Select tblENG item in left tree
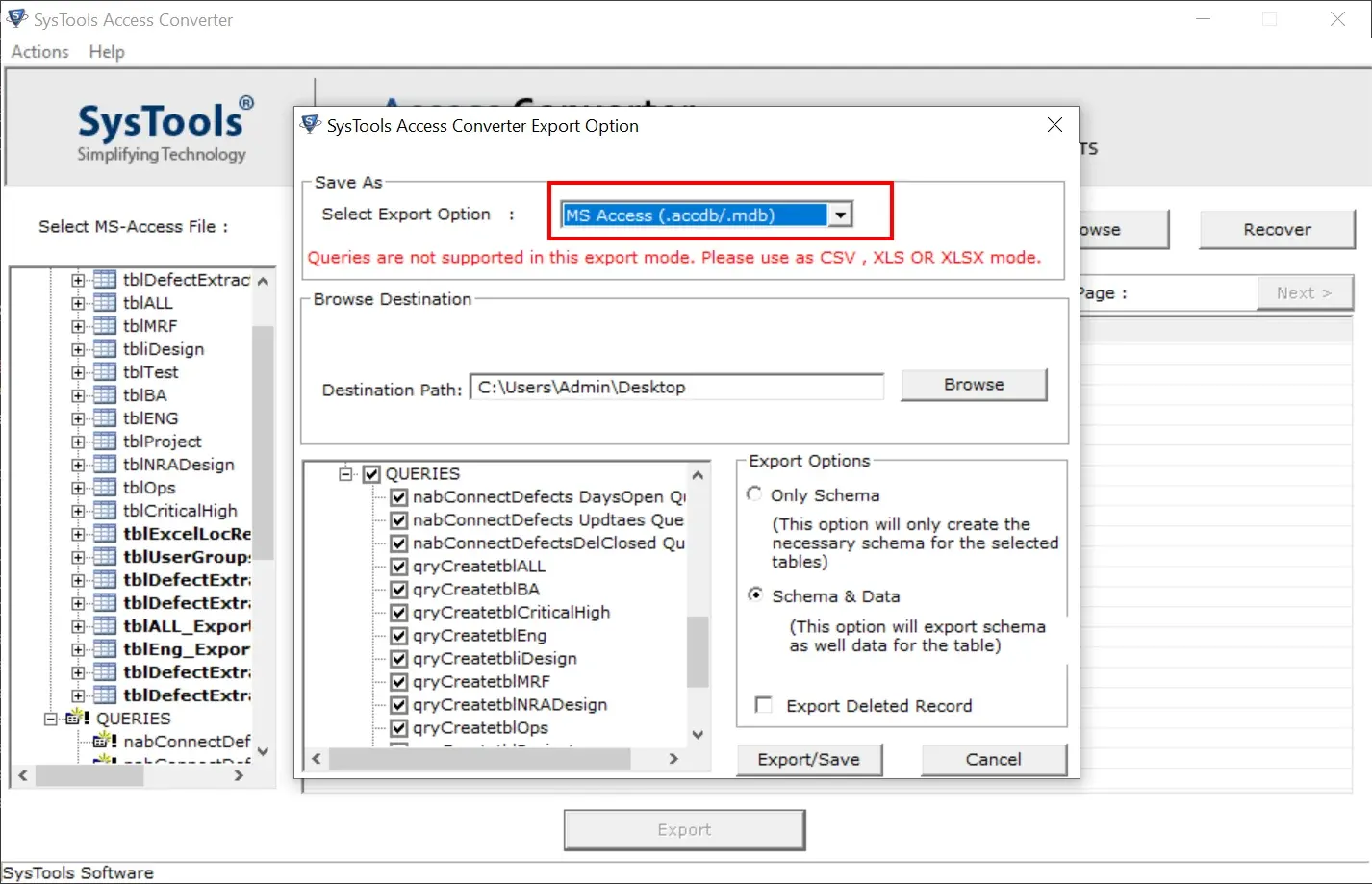1372x884 pixels. 151,418
